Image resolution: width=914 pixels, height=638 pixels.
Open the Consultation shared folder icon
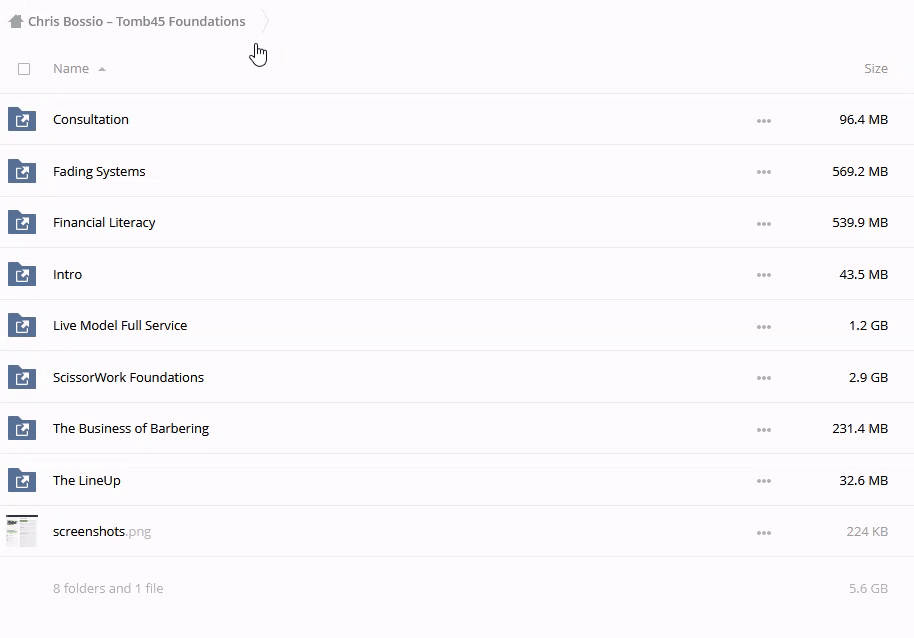click(x=22, y=120)
